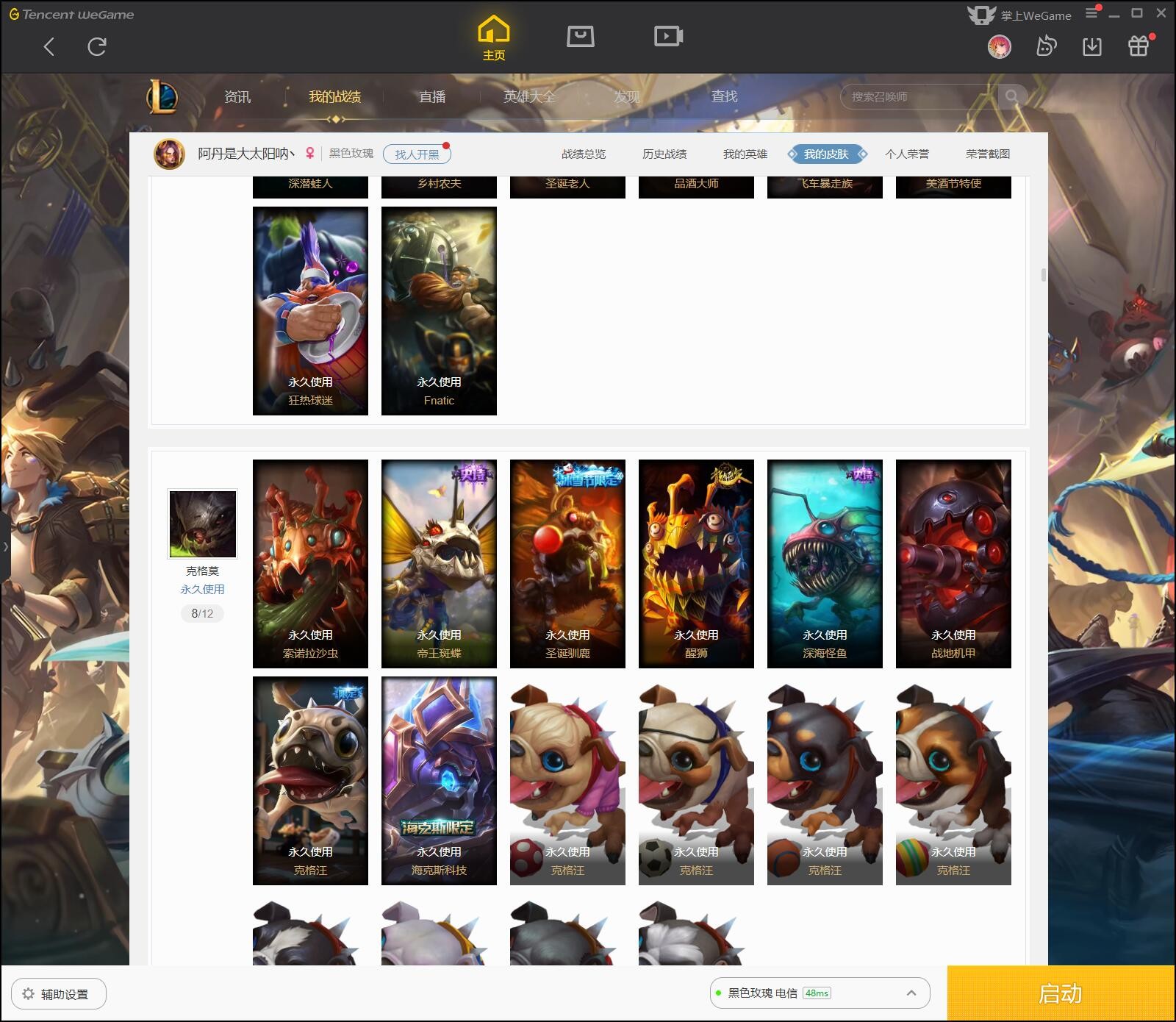Open the 英雄大全 tab
This screenshot has height=1022, width=1176.
529,96
